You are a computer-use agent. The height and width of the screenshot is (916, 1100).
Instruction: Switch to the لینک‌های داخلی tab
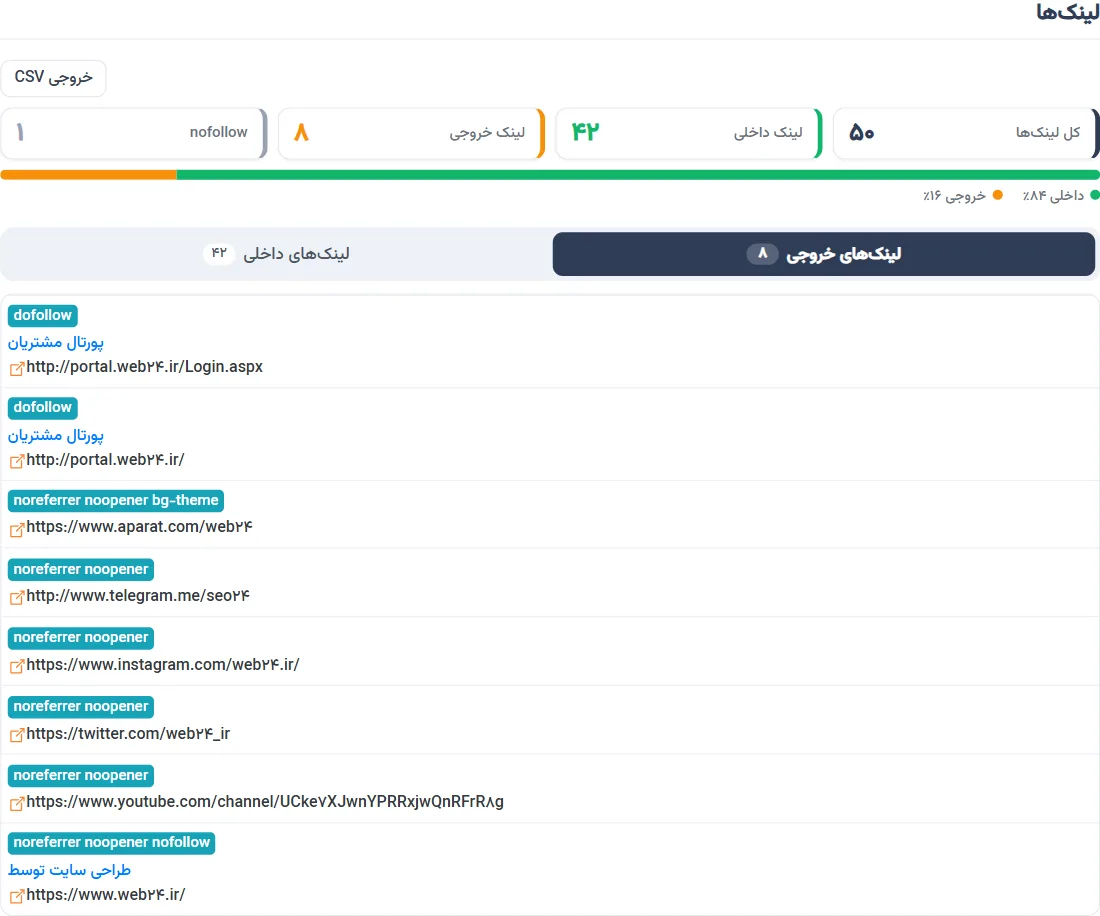[x=276, y=254]
